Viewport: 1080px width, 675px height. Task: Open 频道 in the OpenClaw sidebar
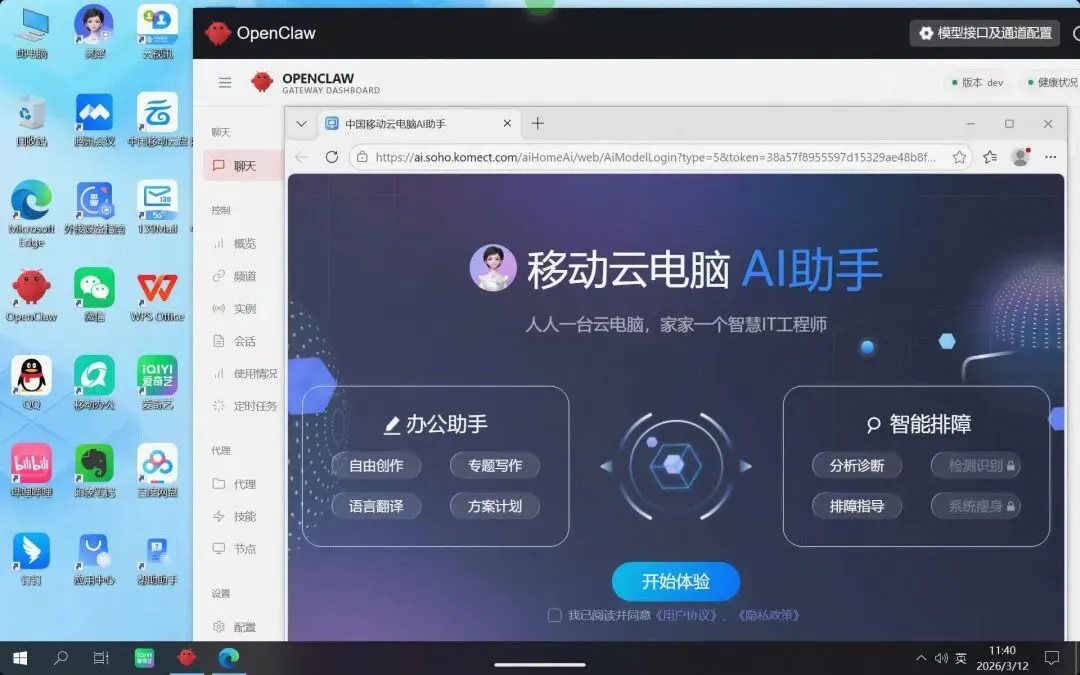(x=244, y=276)
